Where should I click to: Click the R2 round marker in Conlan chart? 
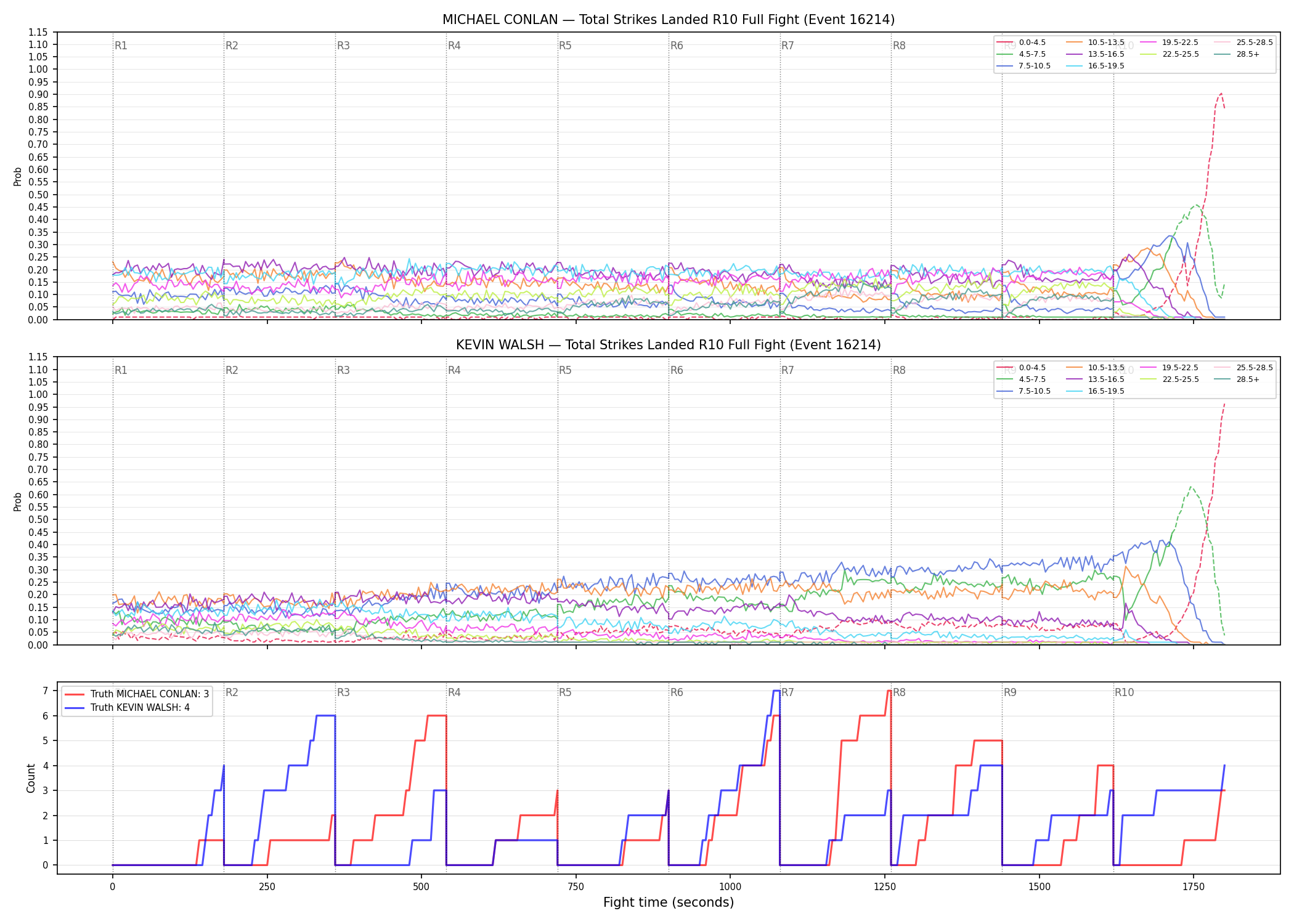(x=232, y=46)
